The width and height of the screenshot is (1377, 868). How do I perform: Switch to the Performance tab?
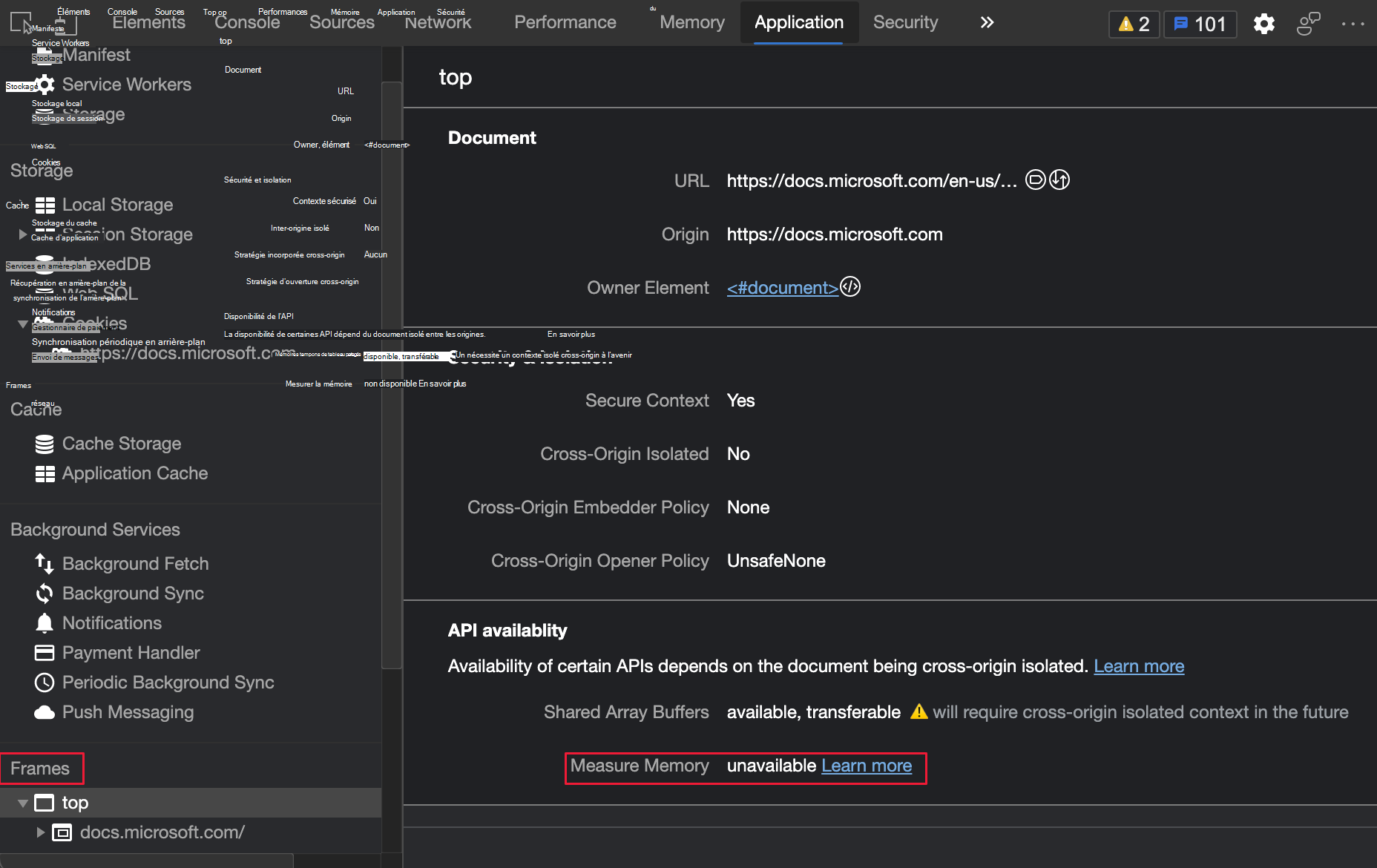click(565, 22)
